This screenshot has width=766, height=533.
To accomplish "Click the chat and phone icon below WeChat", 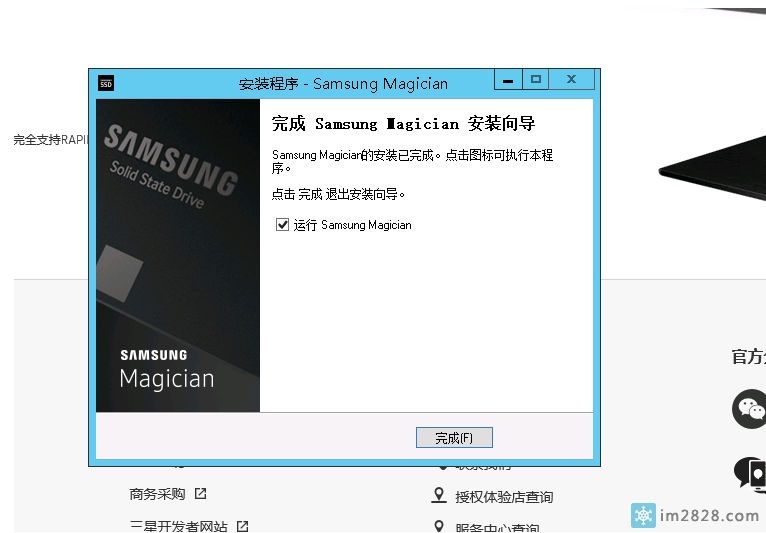I will coord(750,473).
